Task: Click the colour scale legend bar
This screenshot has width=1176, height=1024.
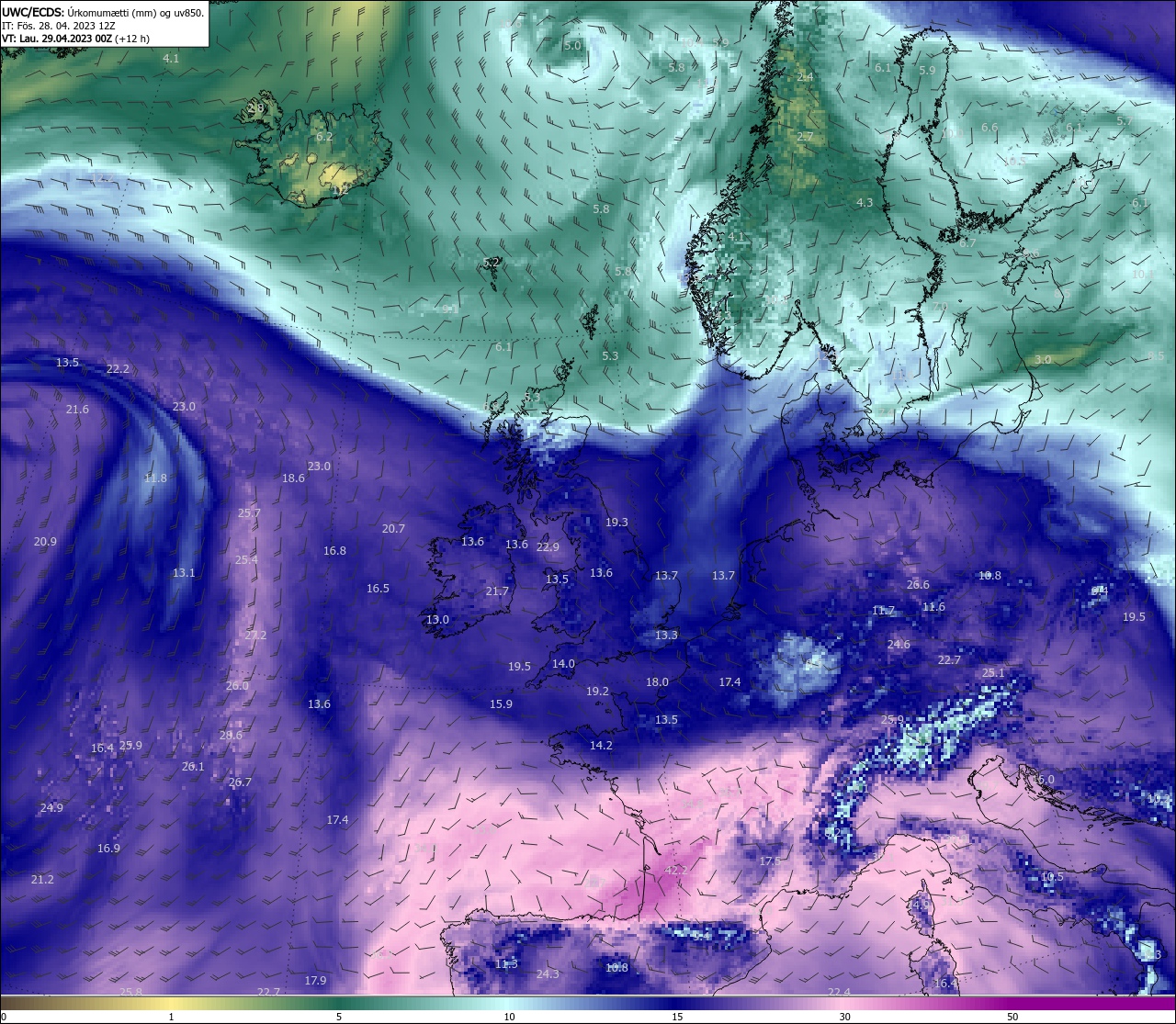Action: (588, 1003)
